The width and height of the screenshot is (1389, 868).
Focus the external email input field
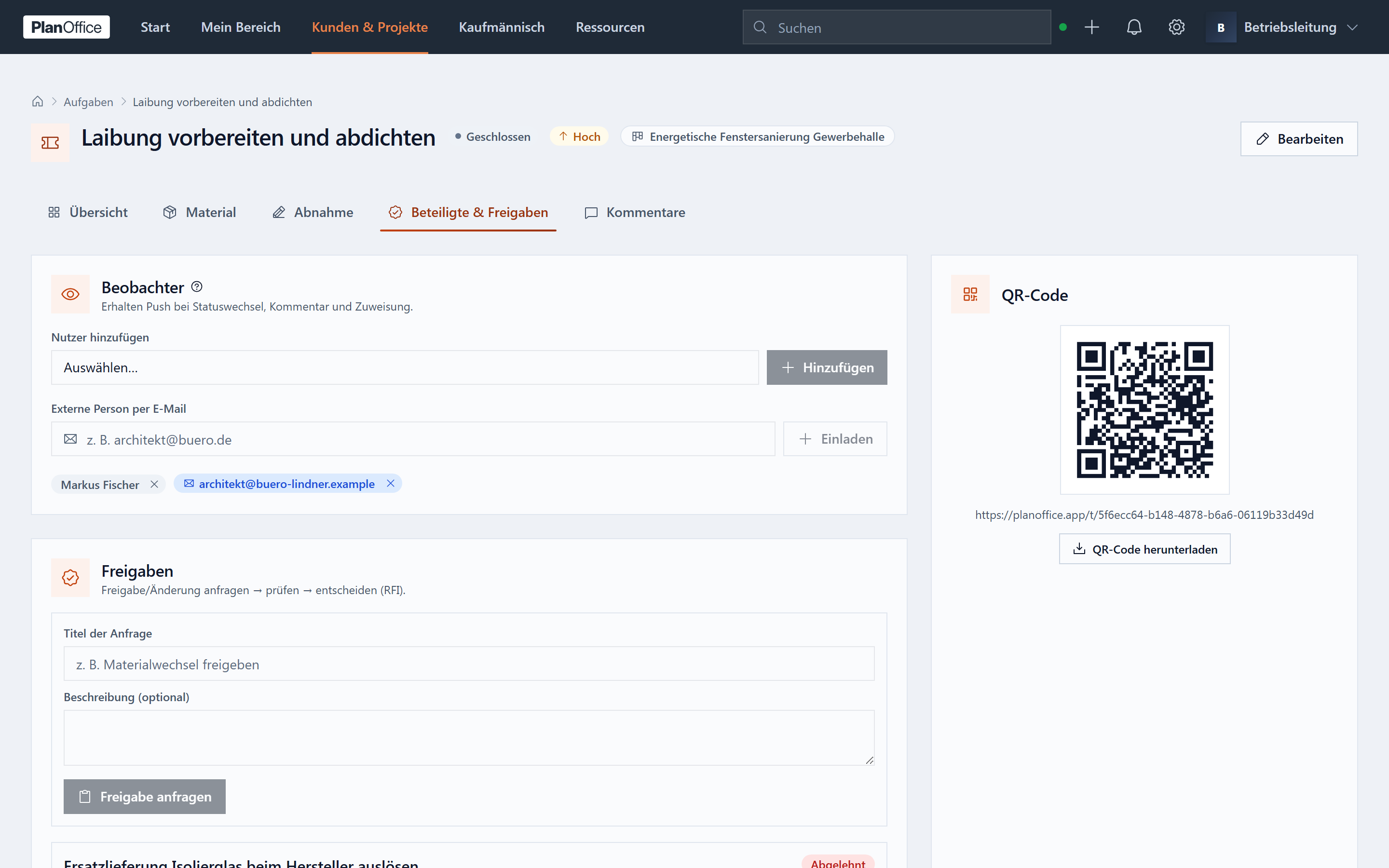(x=413, y=439)
